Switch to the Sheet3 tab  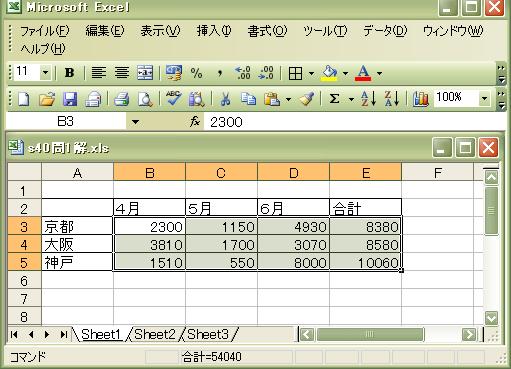click(208, 334)
